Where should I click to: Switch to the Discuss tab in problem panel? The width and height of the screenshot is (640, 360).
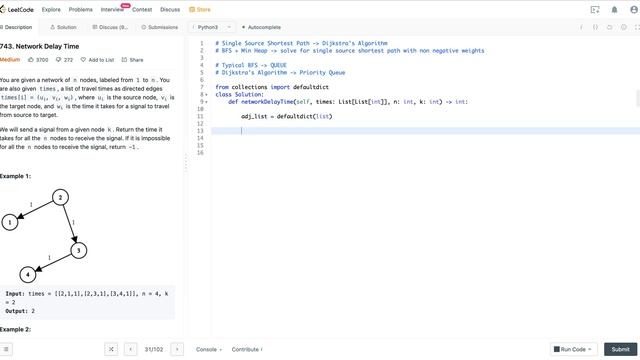[x=110, y=27]
